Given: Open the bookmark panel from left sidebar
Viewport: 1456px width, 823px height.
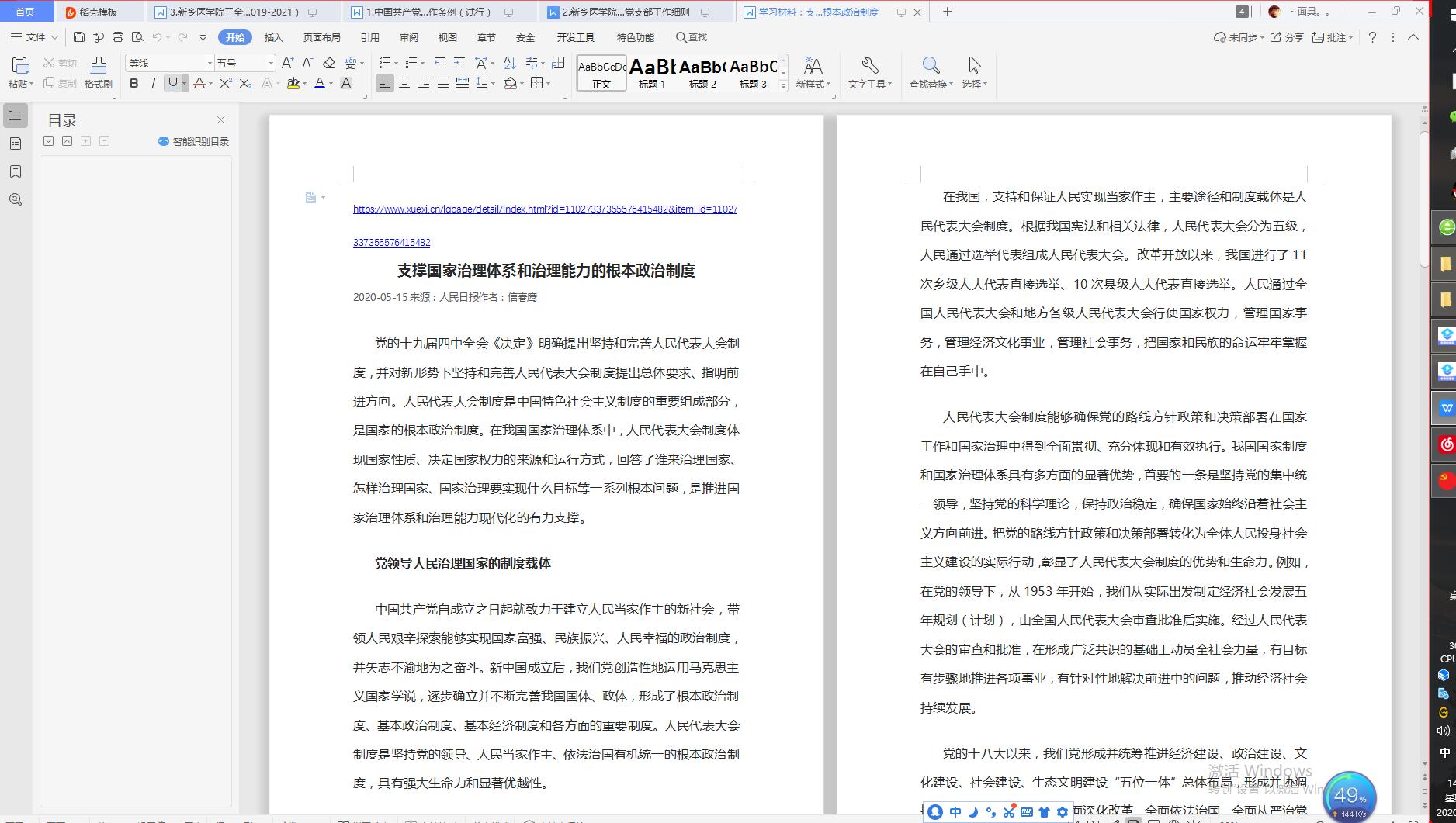Looking at the screenshot, I should click(x=16, y=171).
